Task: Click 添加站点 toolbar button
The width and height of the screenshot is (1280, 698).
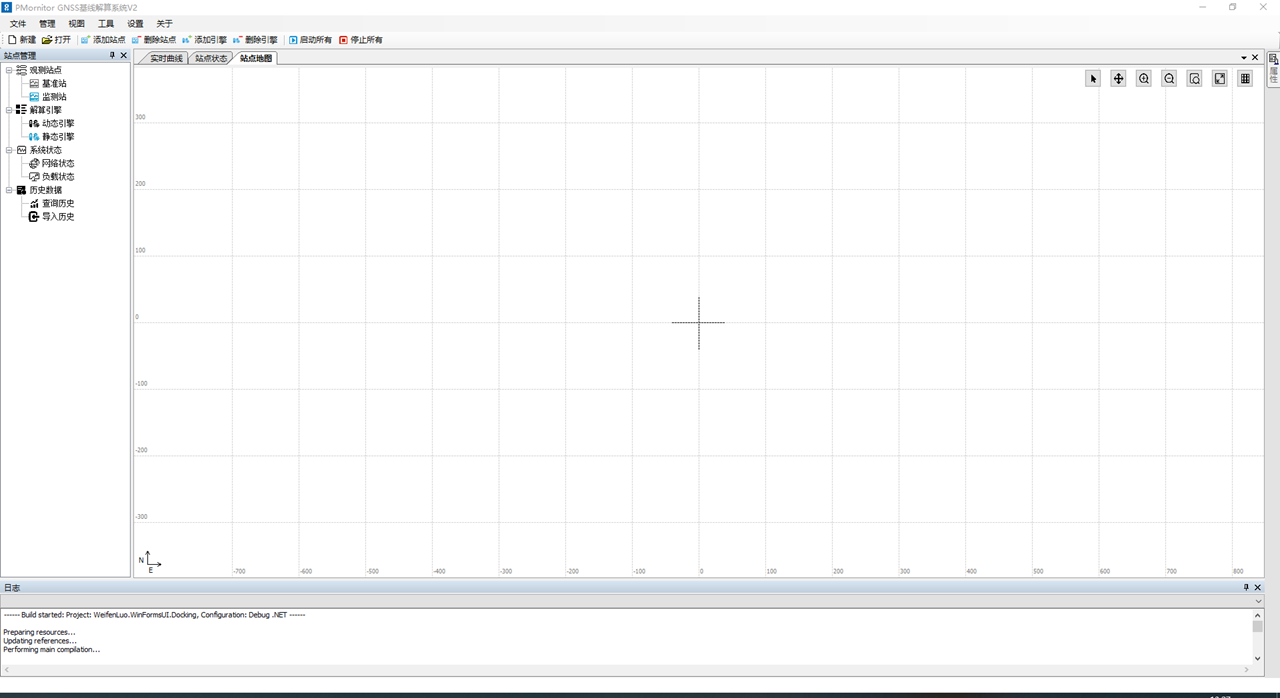Action: point(103,40)
